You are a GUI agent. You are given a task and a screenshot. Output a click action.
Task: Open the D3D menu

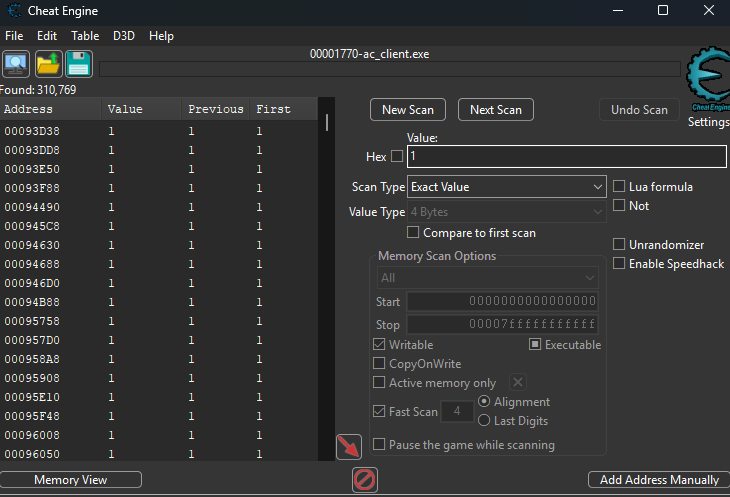tap(124, 35)
